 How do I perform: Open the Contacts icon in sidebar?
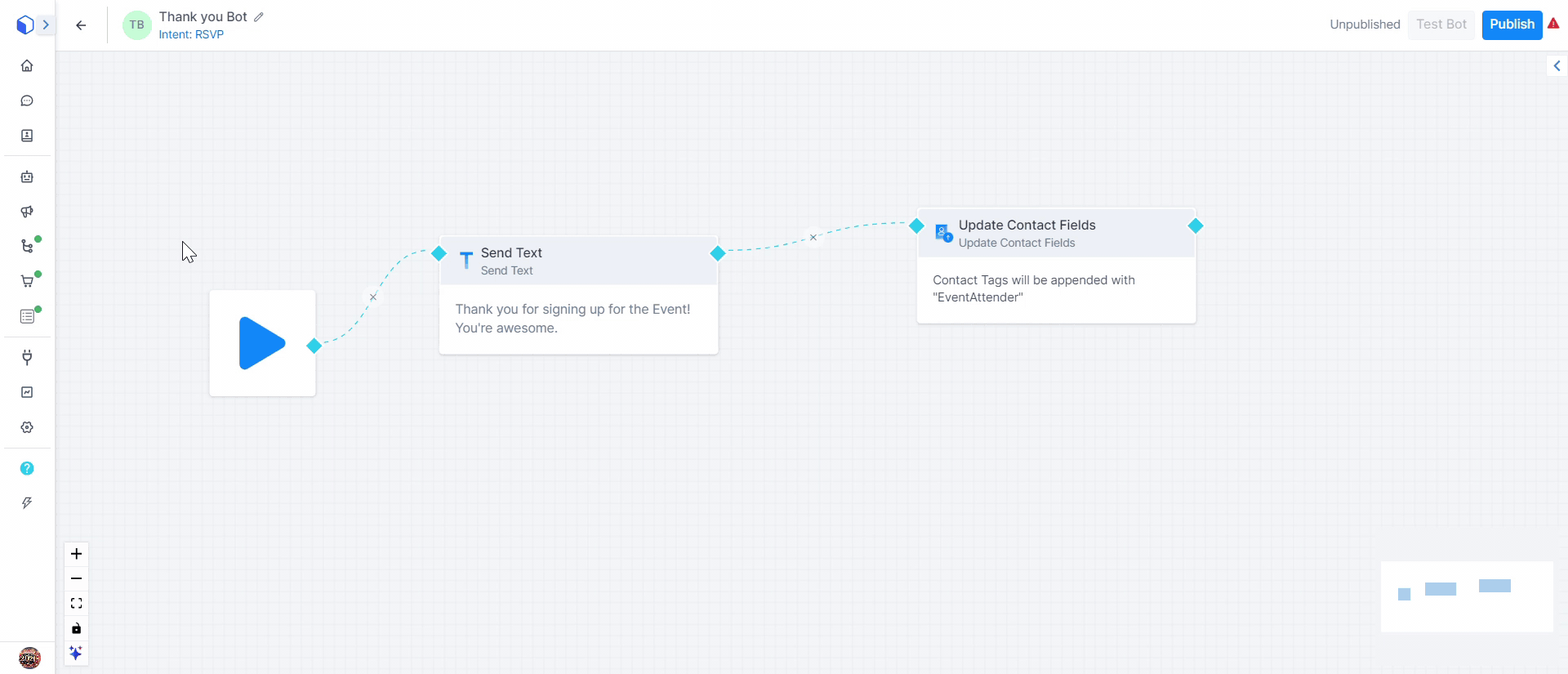tap(27, 136)
